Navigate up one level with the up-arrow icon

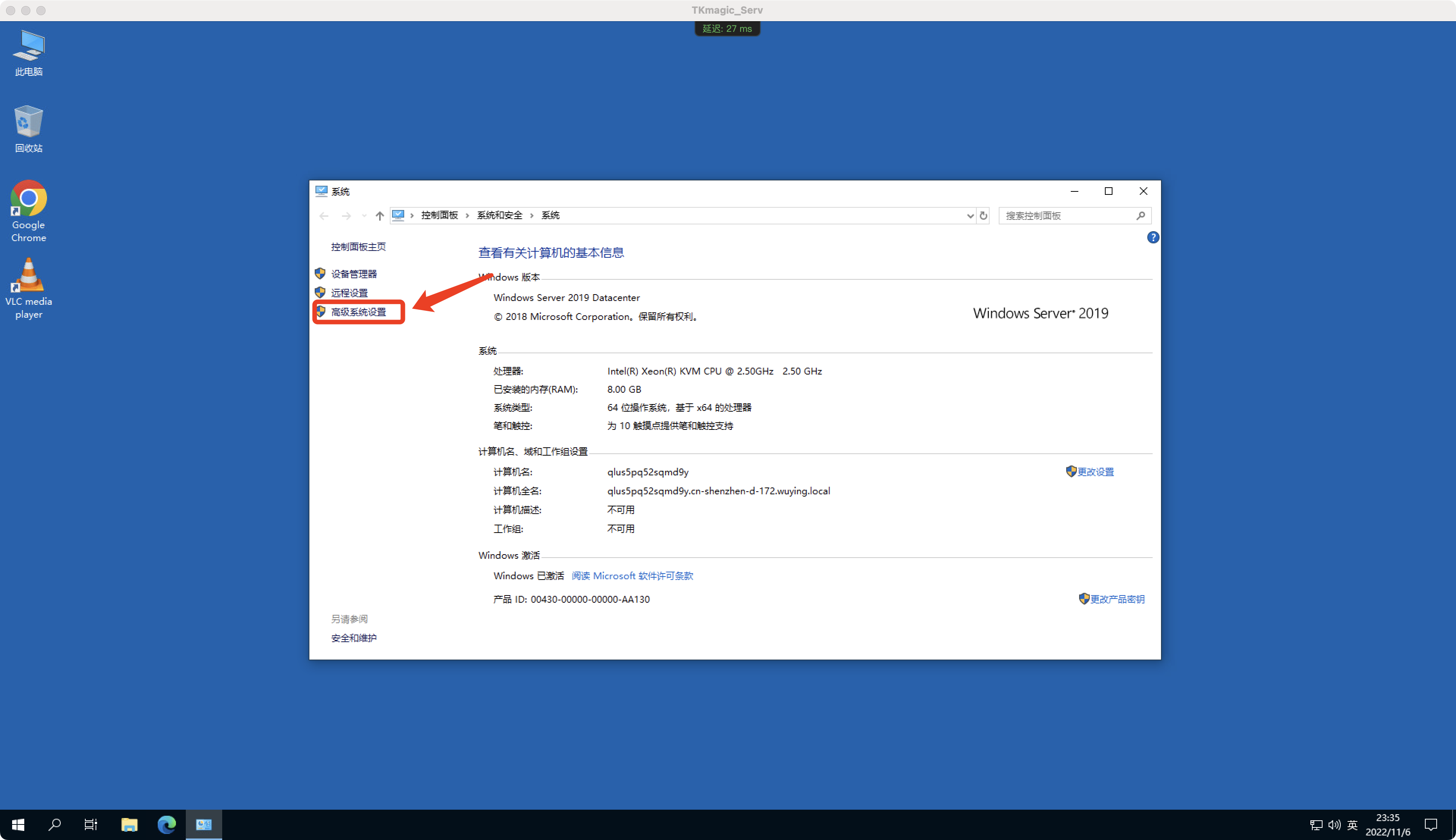coord(379,215)
